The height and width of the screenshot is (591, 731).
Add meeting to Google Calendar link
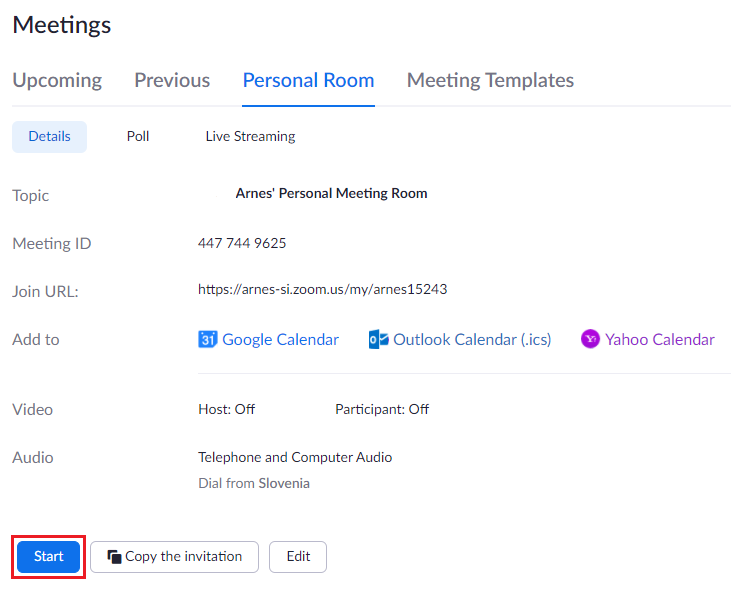point(281,339)
